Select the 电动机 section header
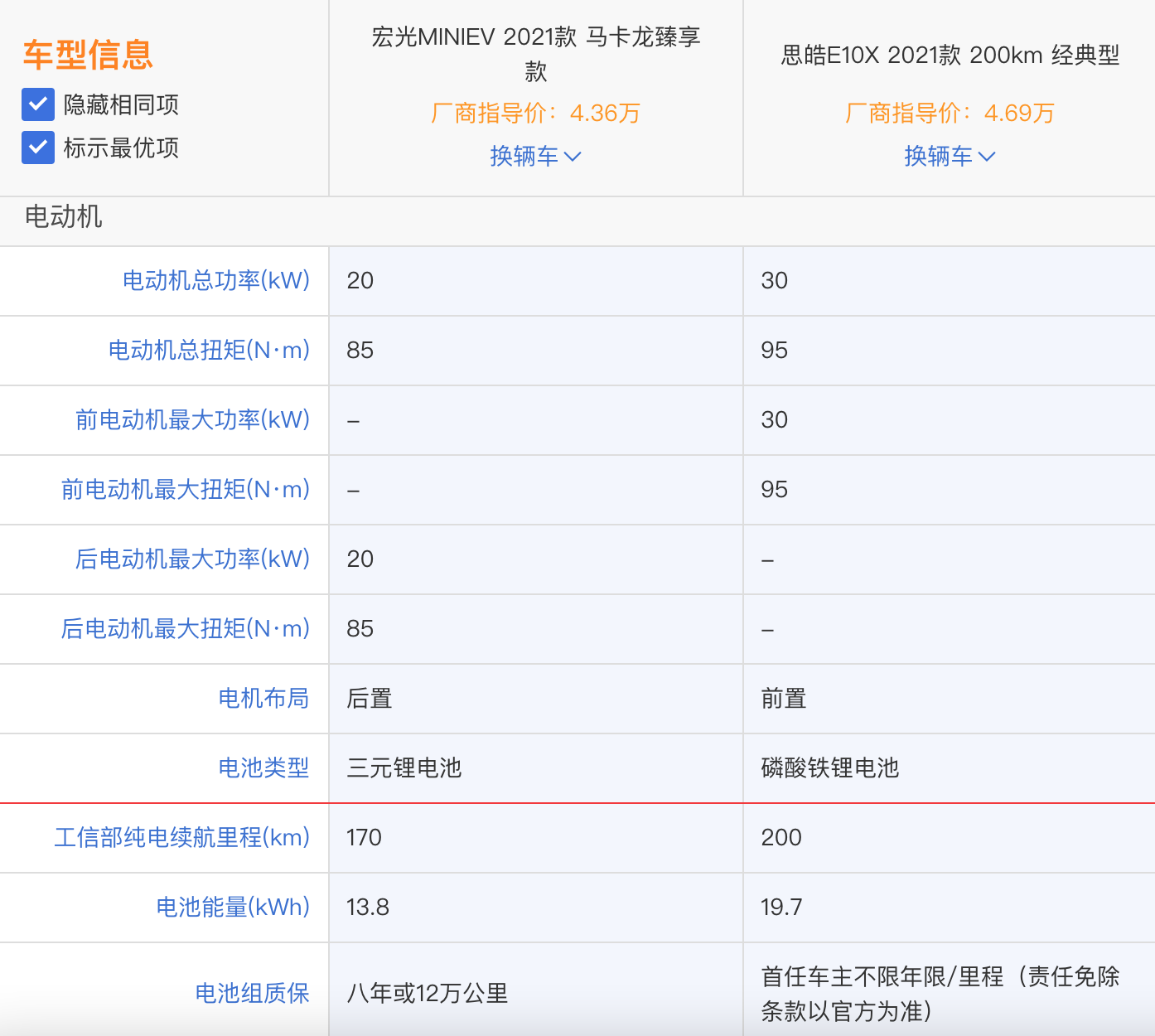1155x1036 pixels. (63, 216)
